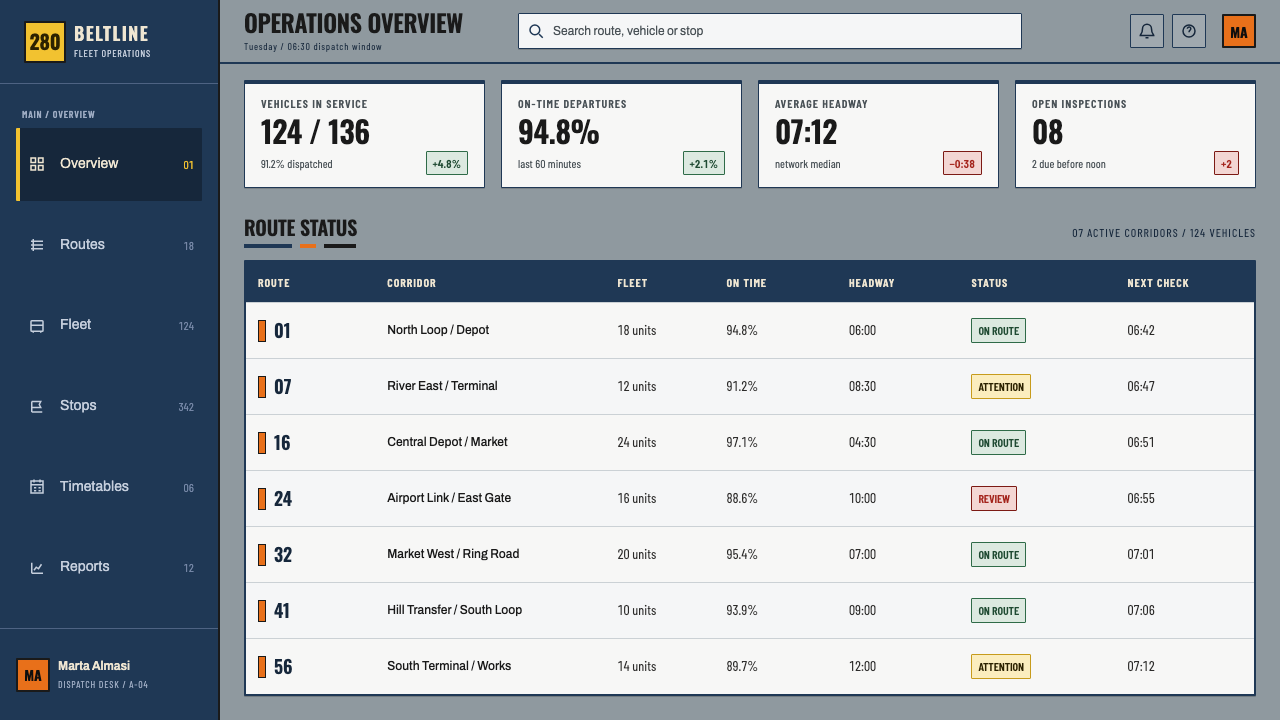The image size is (1280, 720).
Task: Go to the Fleet section
Action: pyautogui.click(x=109, y=325)
